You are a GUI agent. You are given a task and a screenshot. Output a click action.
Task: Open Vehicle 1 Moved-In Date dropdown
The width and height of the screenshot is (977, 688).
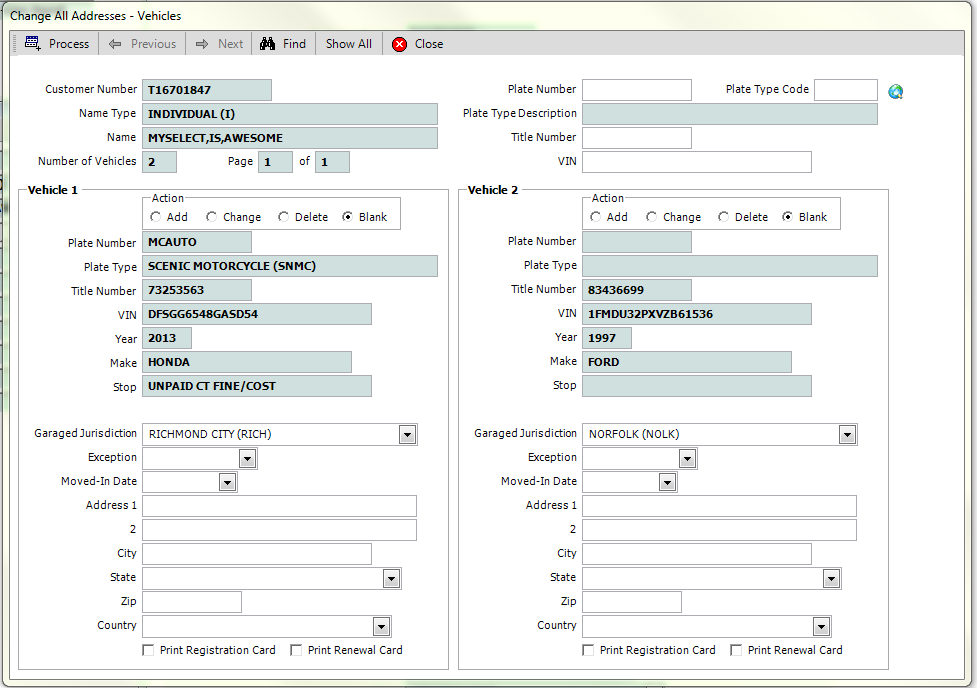pyautogui.click(x=227, y=482)
